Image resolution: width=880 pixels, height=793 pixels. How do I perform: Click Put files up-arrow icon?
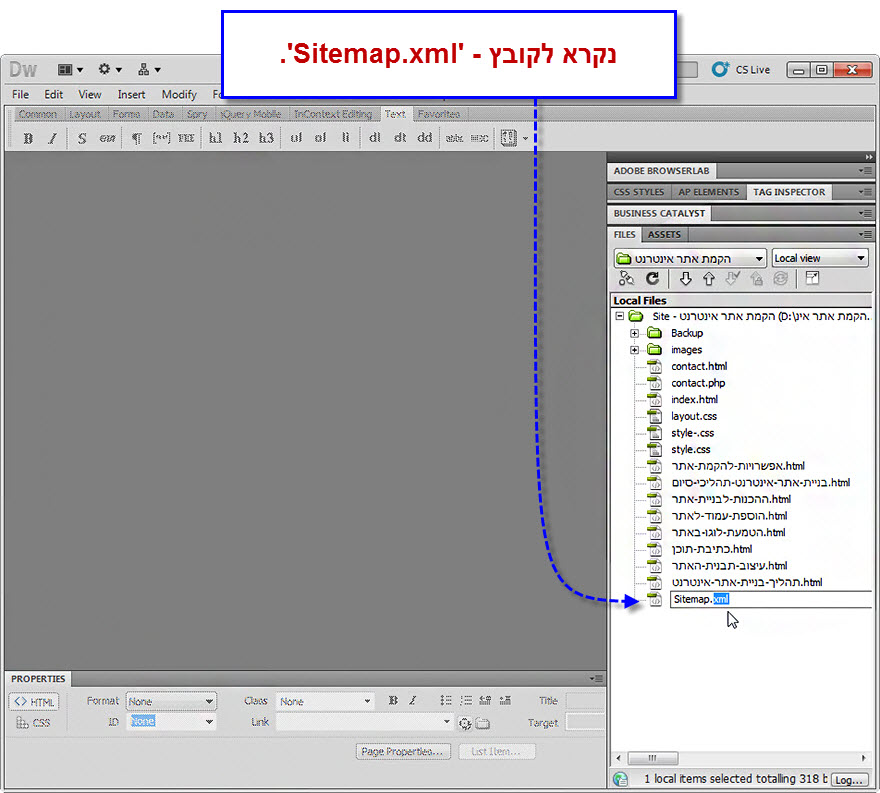(x=709, y=278)
